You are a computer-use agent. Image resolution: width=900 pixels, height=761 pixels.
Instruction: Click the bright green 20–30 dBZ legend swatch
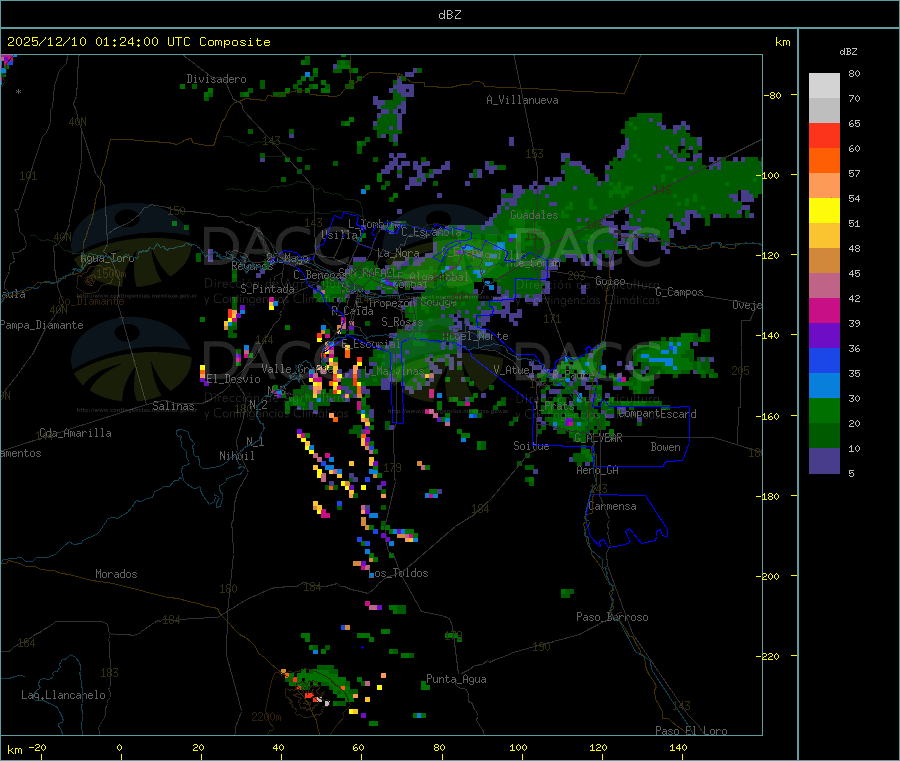coord(824,410)
